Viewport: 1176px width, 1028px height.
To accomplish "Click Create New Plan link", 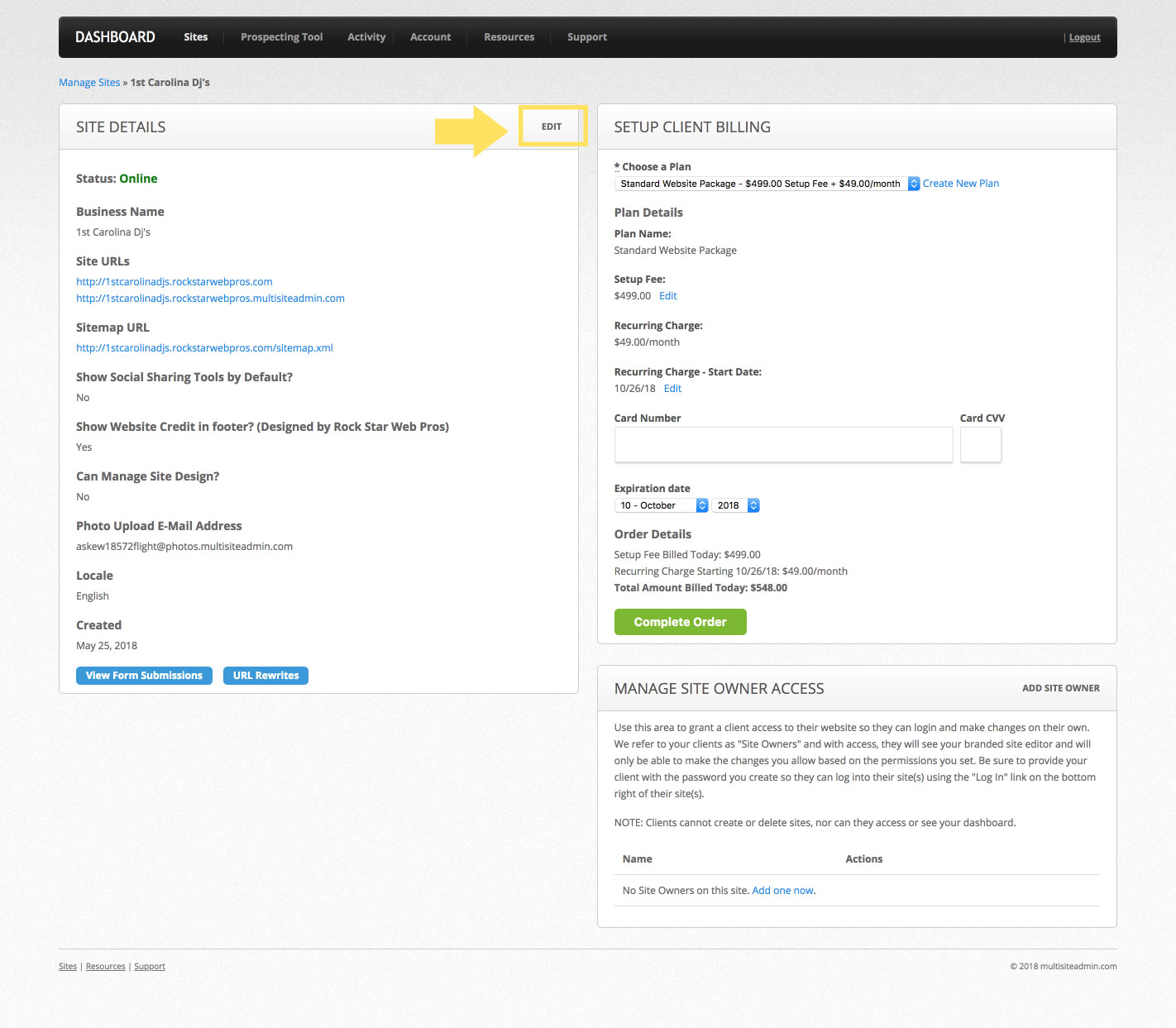I will point(961,184).
